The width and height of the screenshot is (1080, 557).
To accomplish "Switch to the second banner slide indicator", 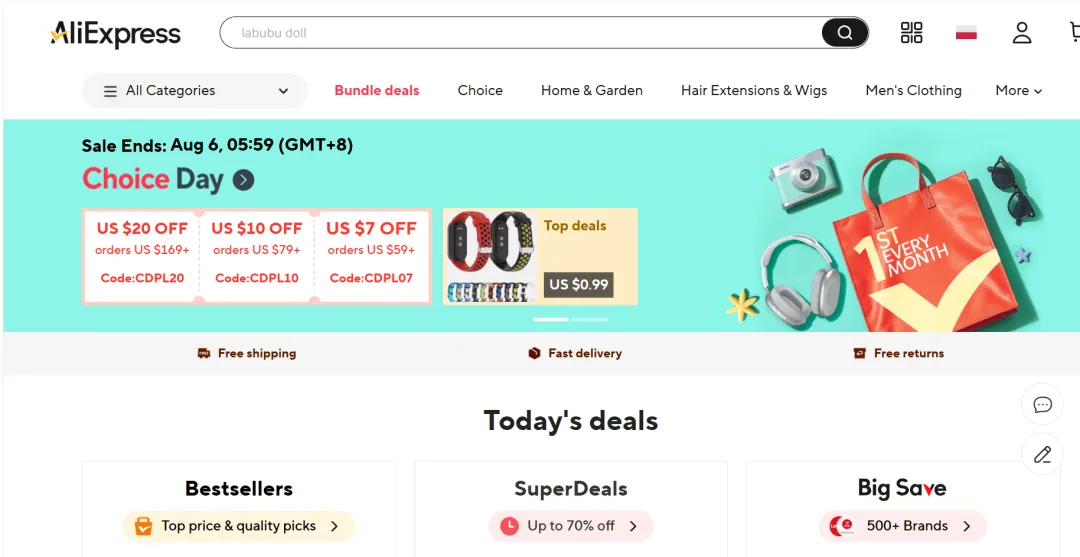I will [x=590, y=319].
